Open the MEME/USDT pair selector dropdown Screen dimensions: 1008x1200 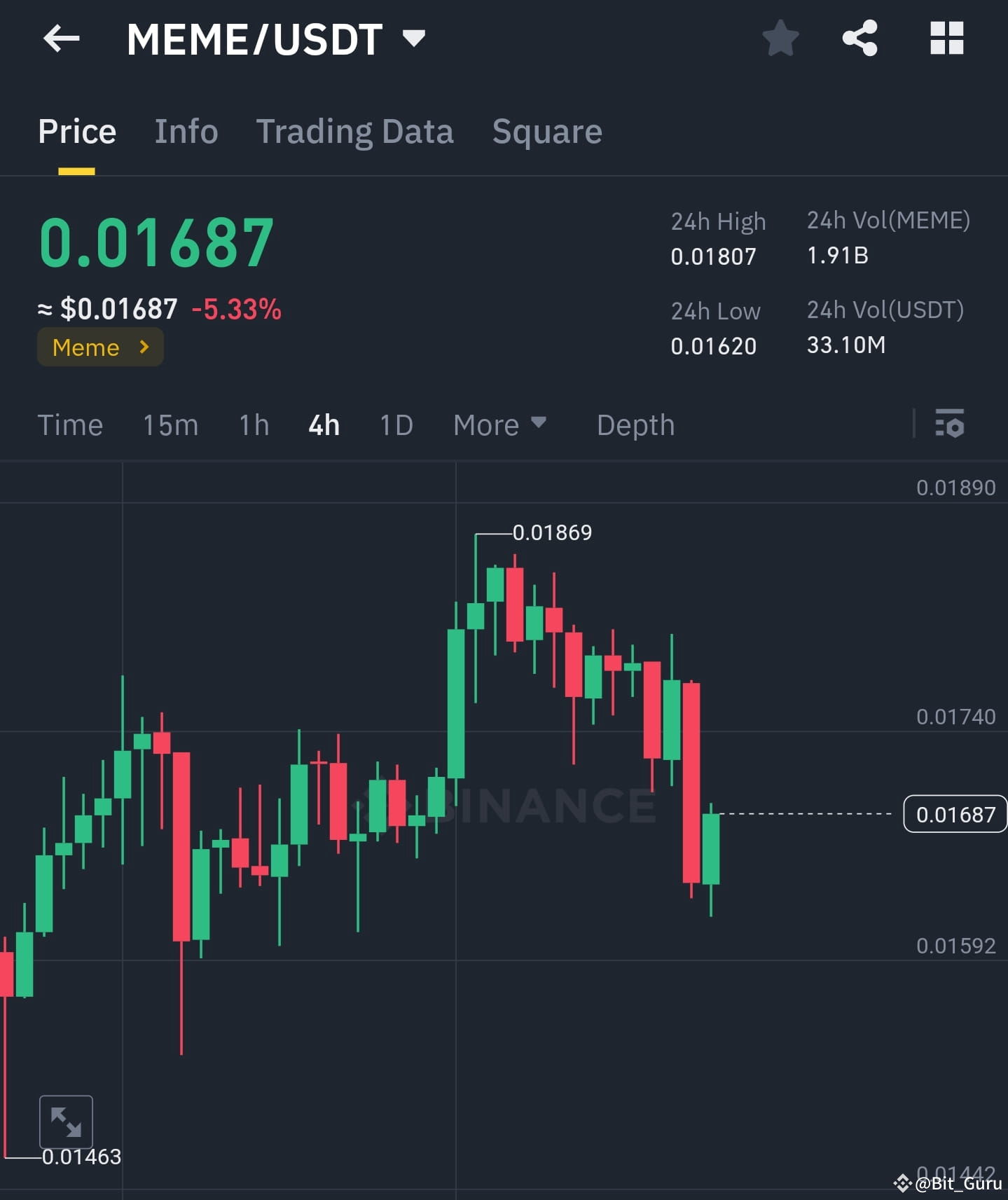point(413,39)
